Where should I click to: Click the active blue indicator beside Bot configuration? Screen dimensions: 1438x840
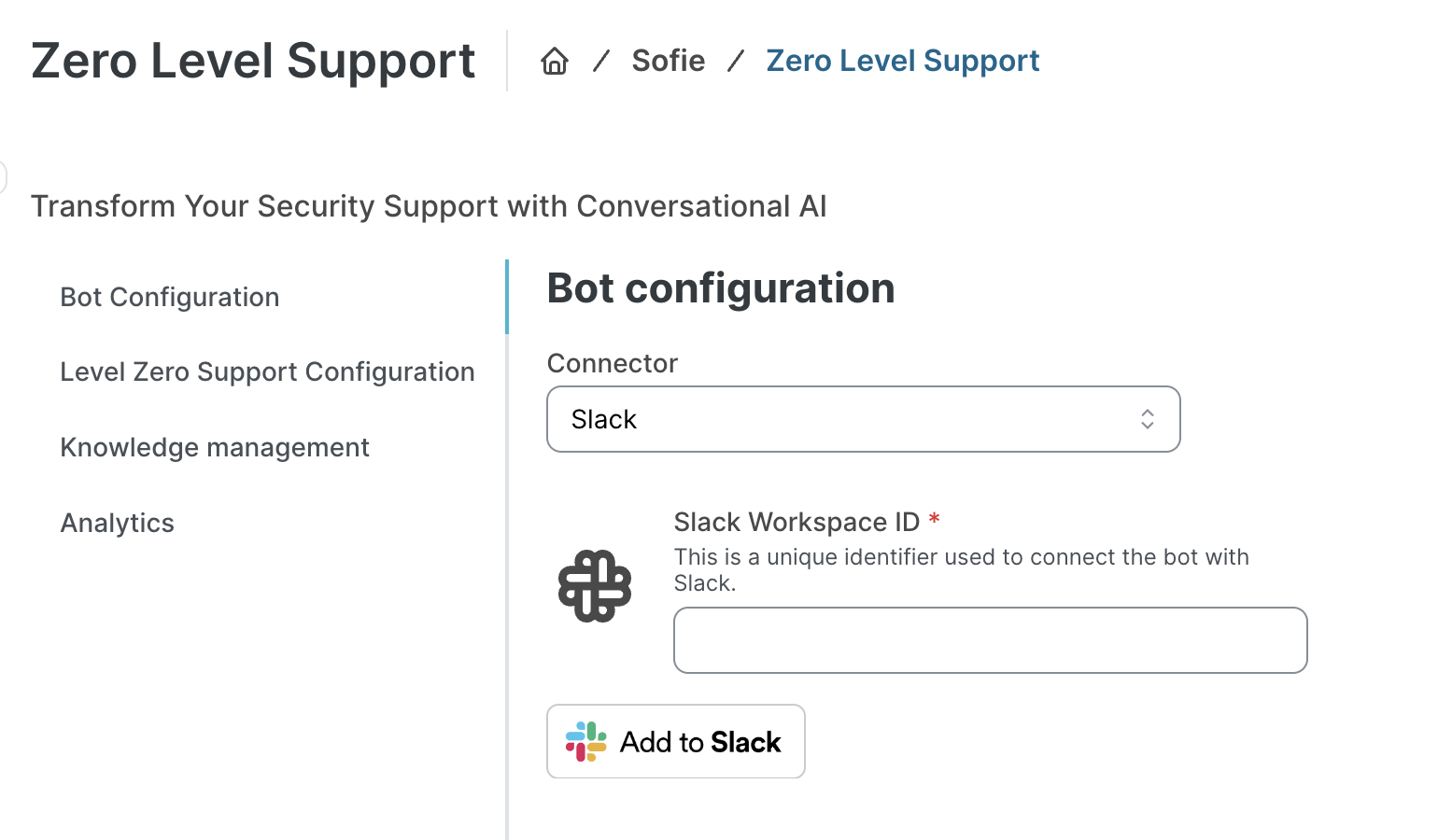507,297
